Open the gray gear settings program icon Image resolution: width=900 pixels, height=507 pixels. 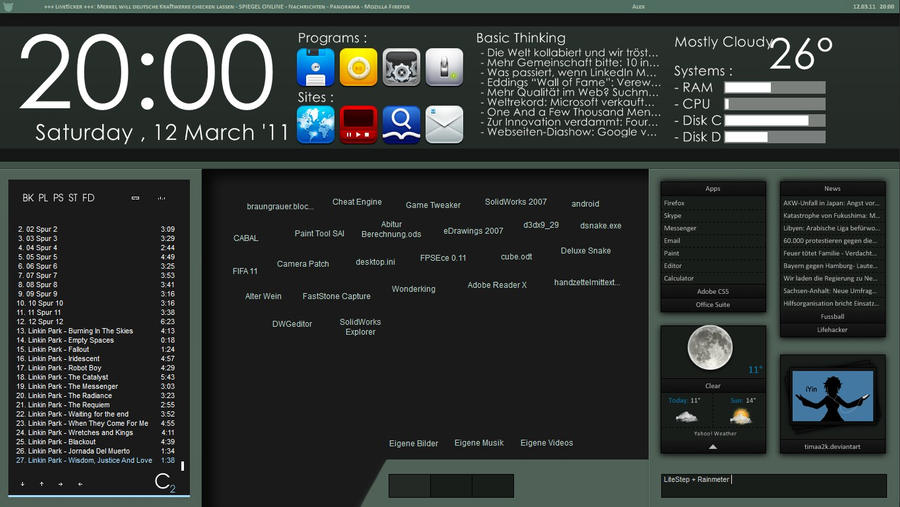click(x=401, y=67)
